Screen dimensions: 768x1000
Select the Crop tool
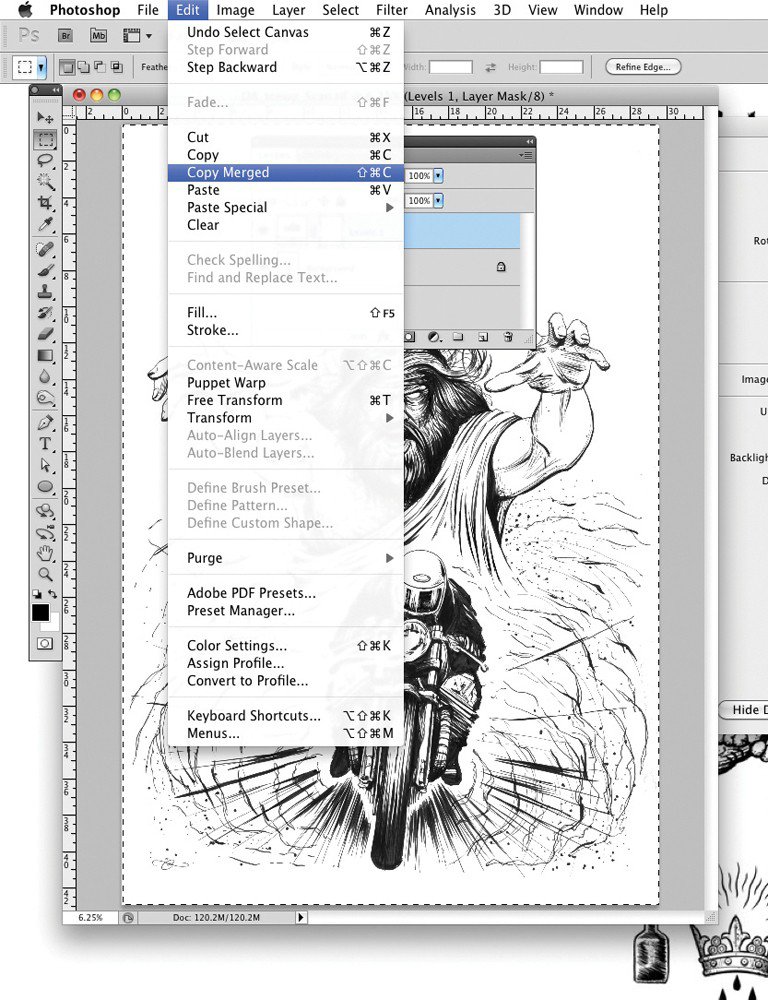point(45,203)
